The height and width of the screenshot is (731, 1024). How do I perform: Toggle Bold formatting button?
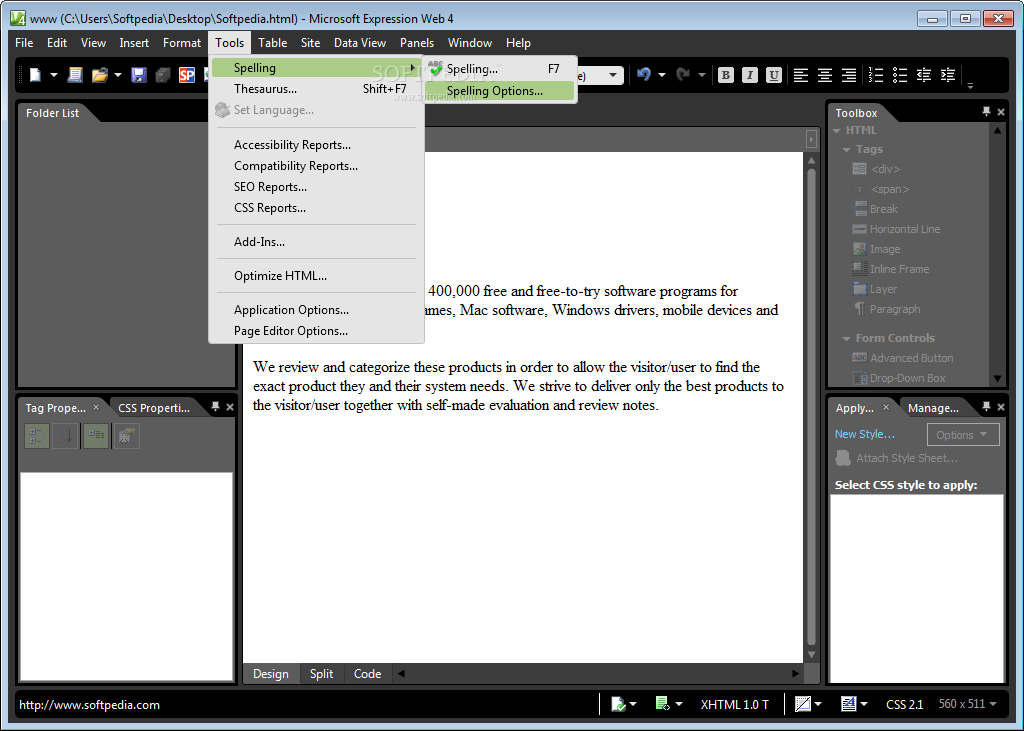pos(726,75)
